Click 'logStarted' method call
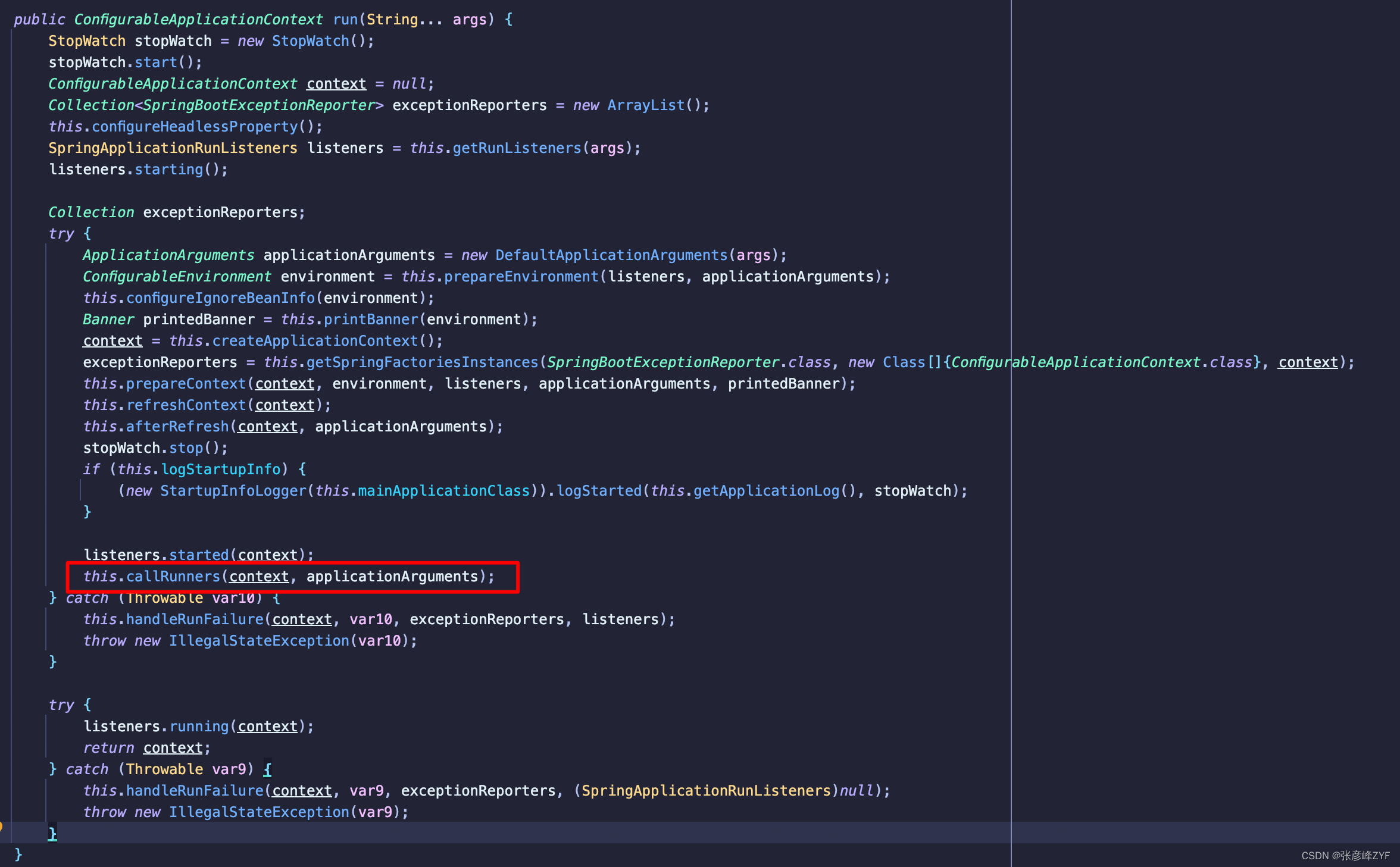Viewport: 1400px width, 867px height. pos(599,491)
